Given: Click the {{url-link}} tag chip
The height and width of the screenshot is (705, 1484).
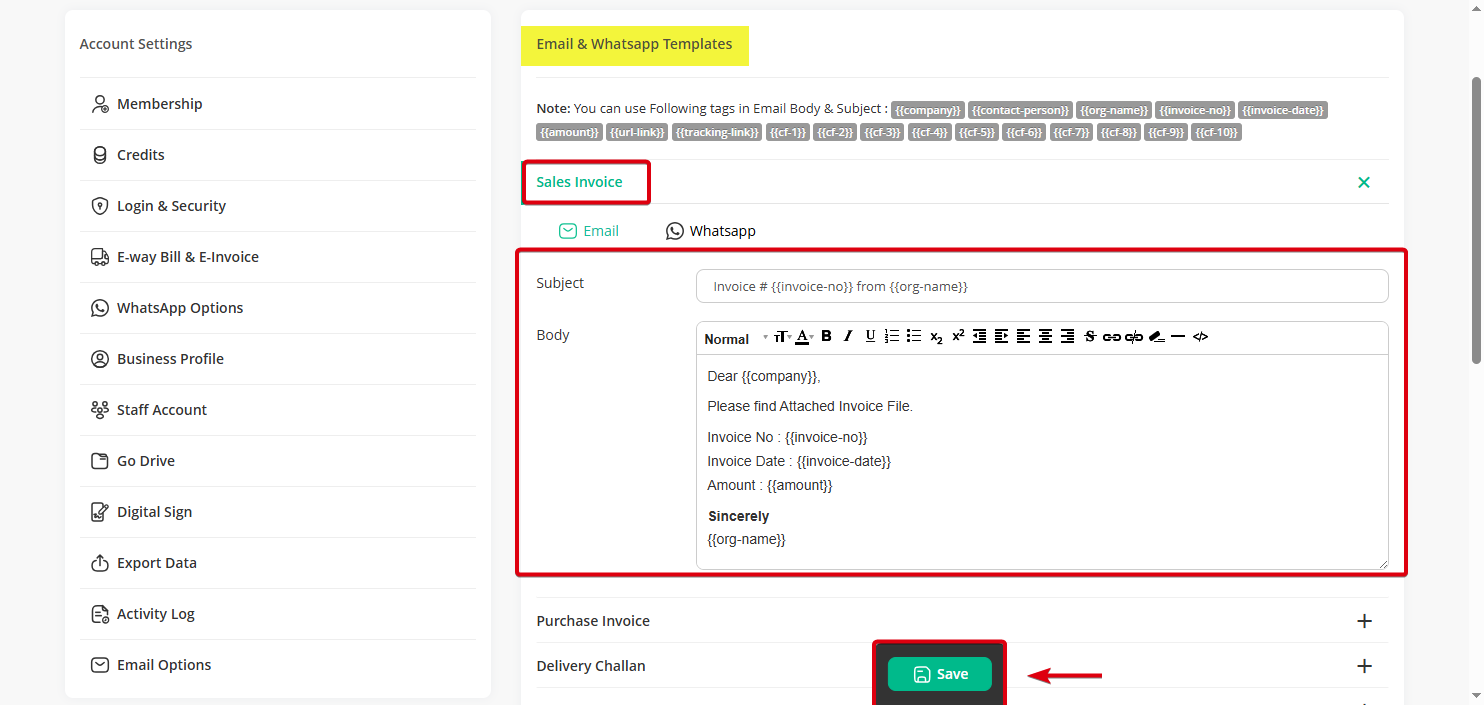Looking at the screenshot, I should tap(637, 132).
